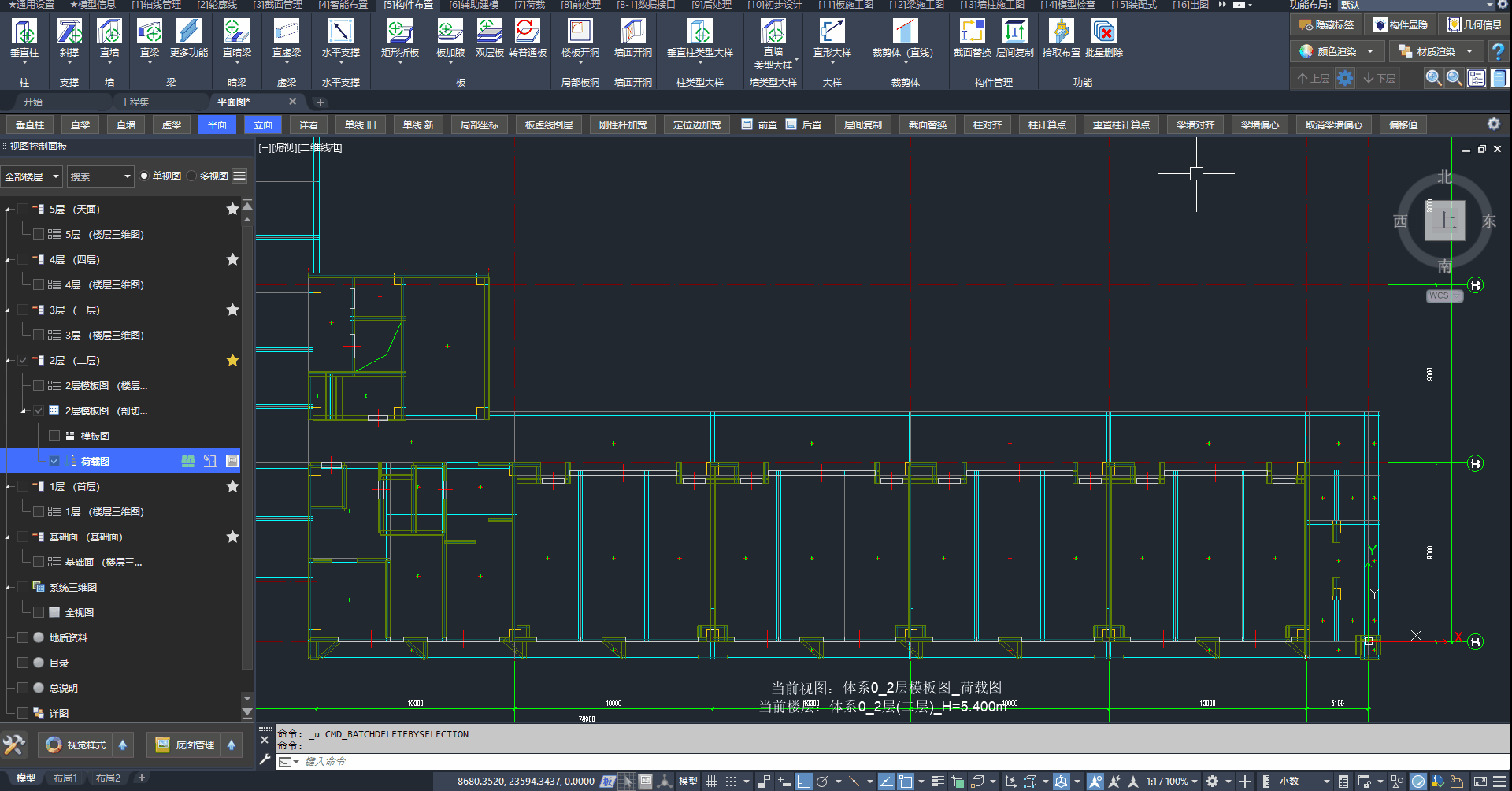Click the tree panel scrollbar down arrow

click(x=247, y=698)
